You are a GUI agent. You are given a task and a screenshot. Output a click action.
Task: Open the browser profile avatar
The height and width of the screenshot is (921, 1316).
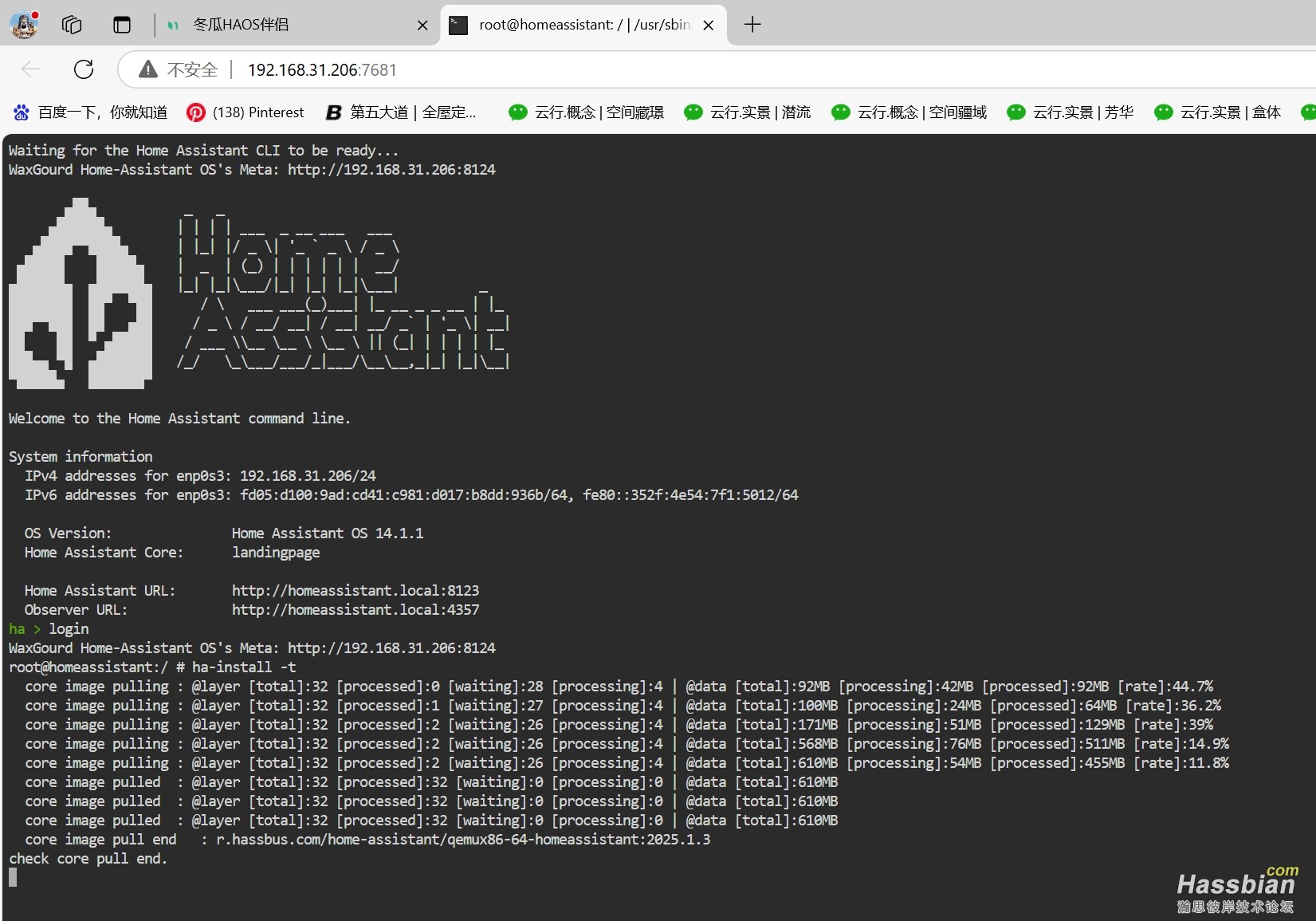[24, 25]
